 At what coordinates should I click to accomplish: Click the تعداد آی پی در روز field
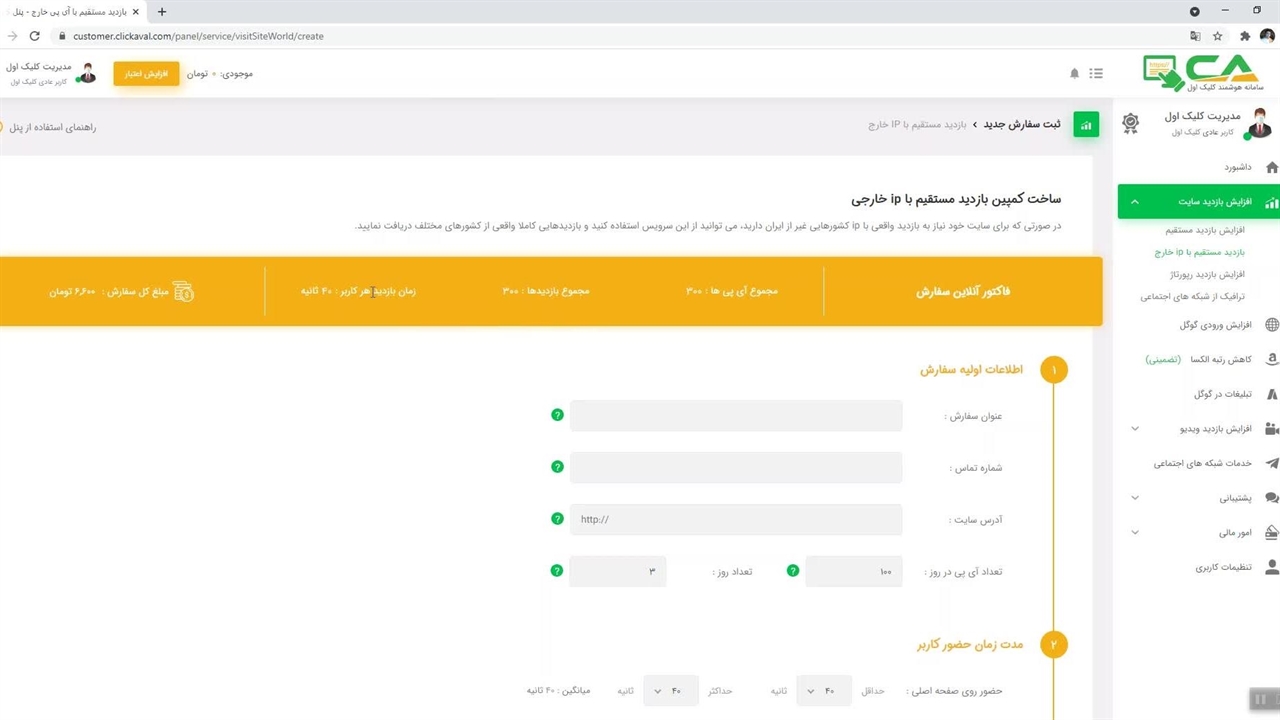[853, 572]
